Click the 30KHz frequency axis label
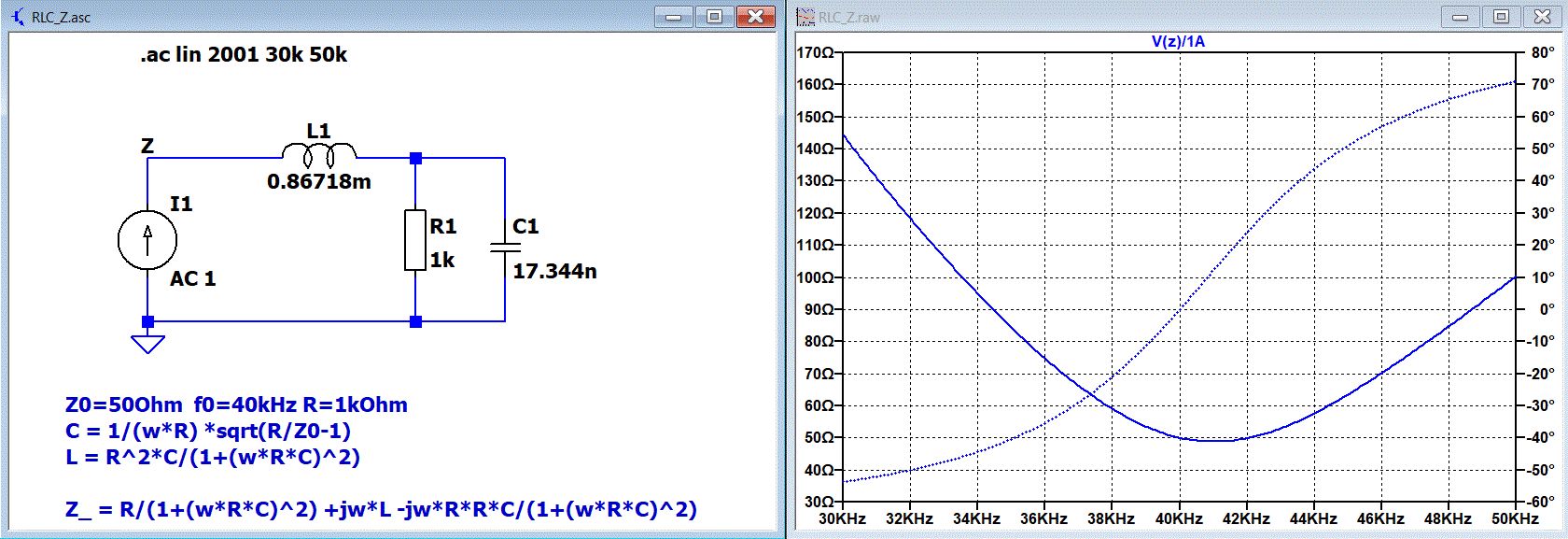 (x=842, y=518)
